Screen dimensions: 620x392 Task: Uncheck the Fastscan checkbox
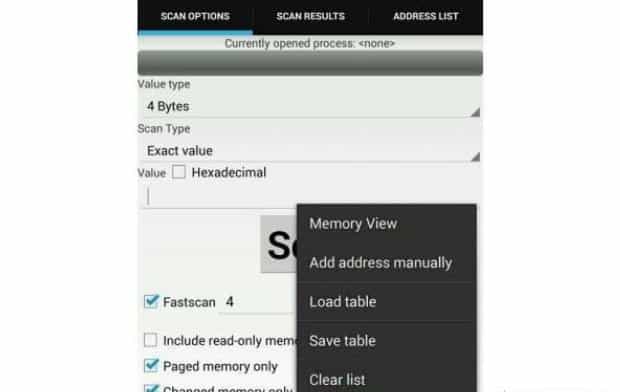pos(151,302)
